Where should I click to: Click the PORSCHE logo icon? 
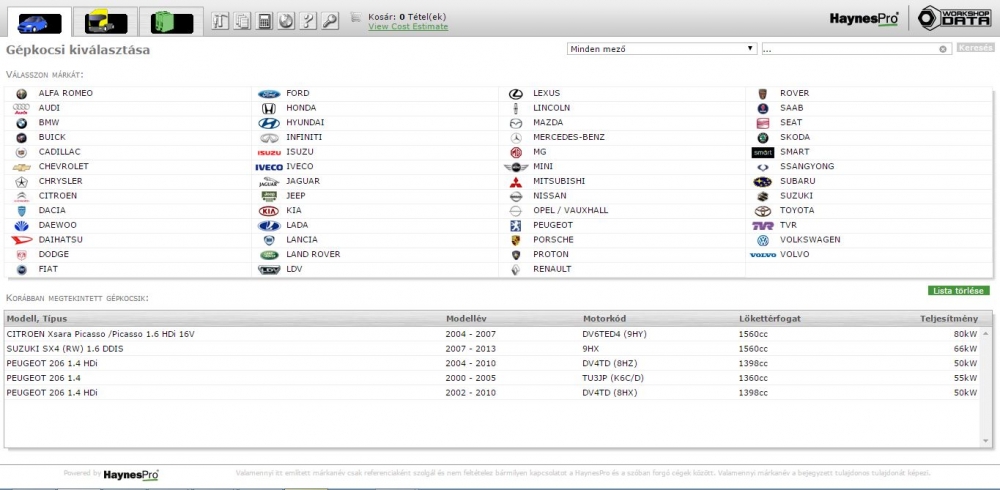[516, 240]
